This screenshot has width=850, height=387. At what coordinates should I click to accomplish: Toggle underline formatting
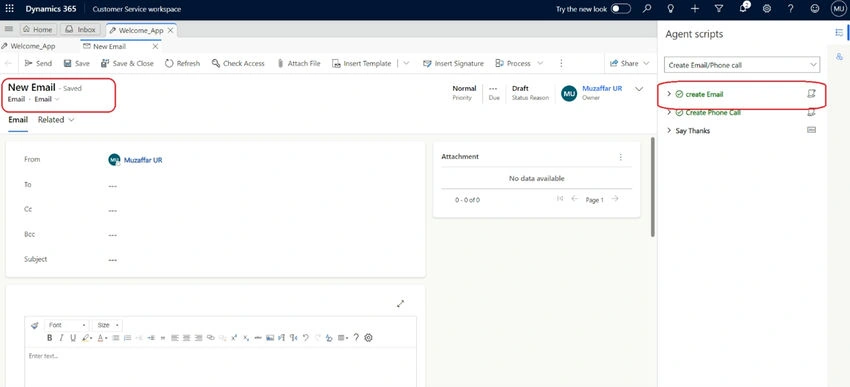click(73, 338)
